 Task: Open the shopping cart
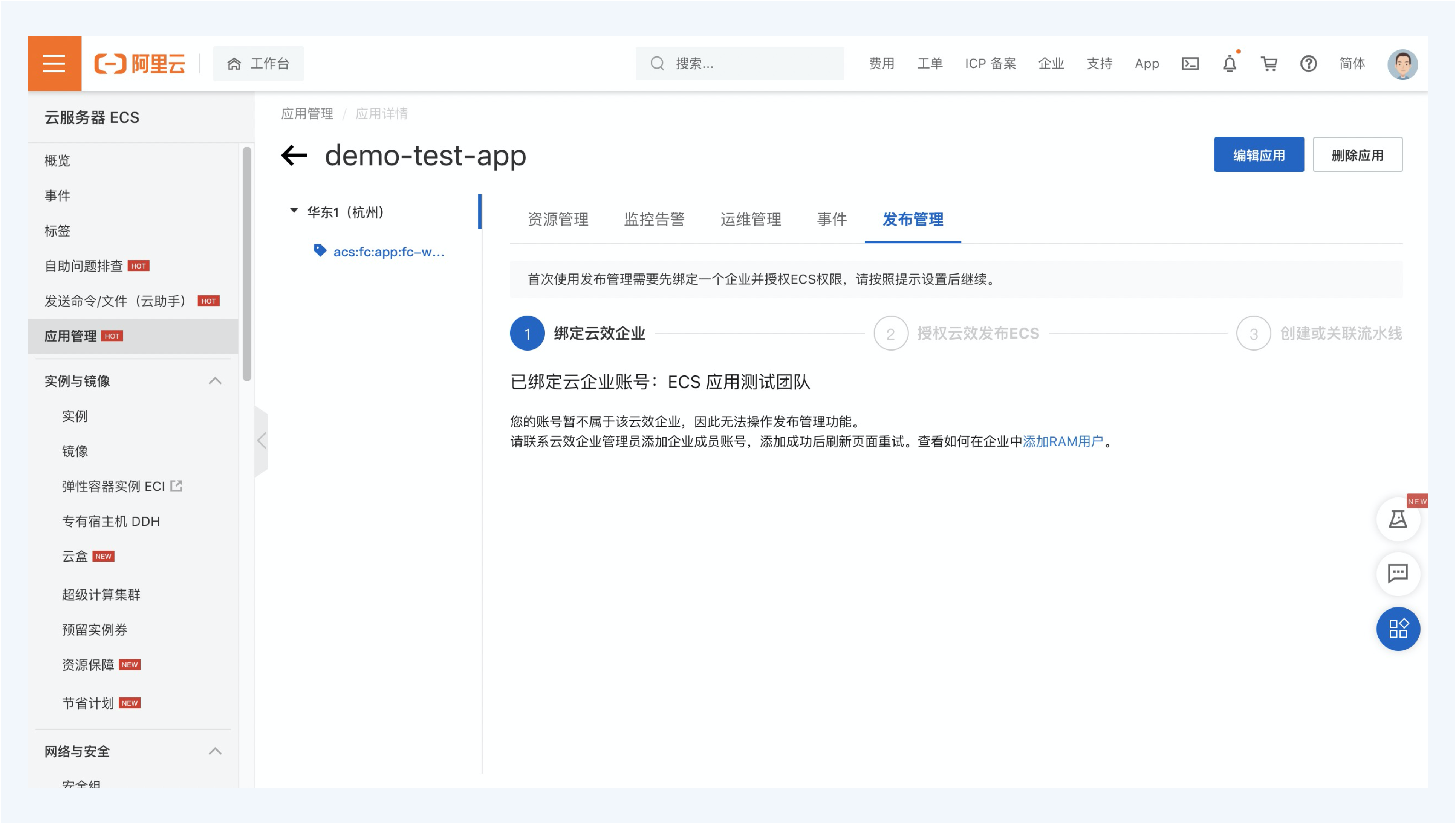coord(1269,63)
